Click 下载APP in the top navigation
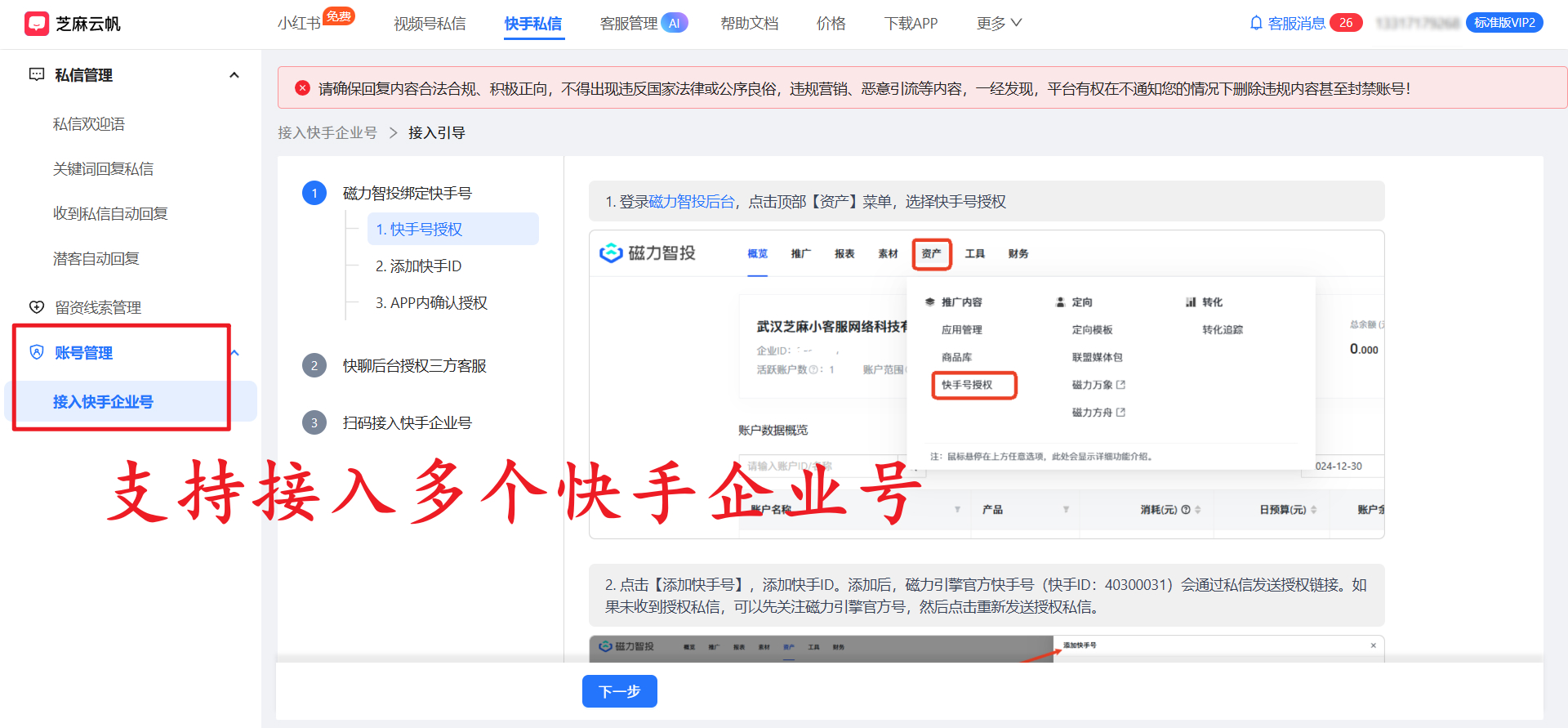The image size is (1568, 728). 911,24
